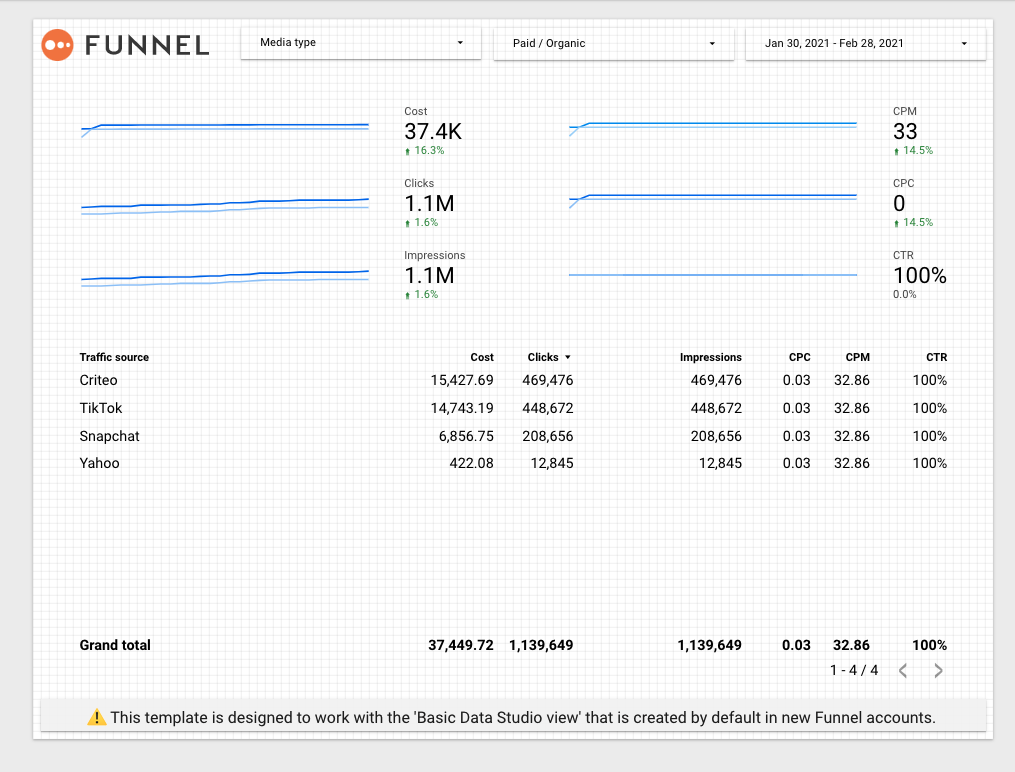This screenshot has width=1015, height=772.
Task: Click the Impressions sparkline chart
Action: click(225, 278)
